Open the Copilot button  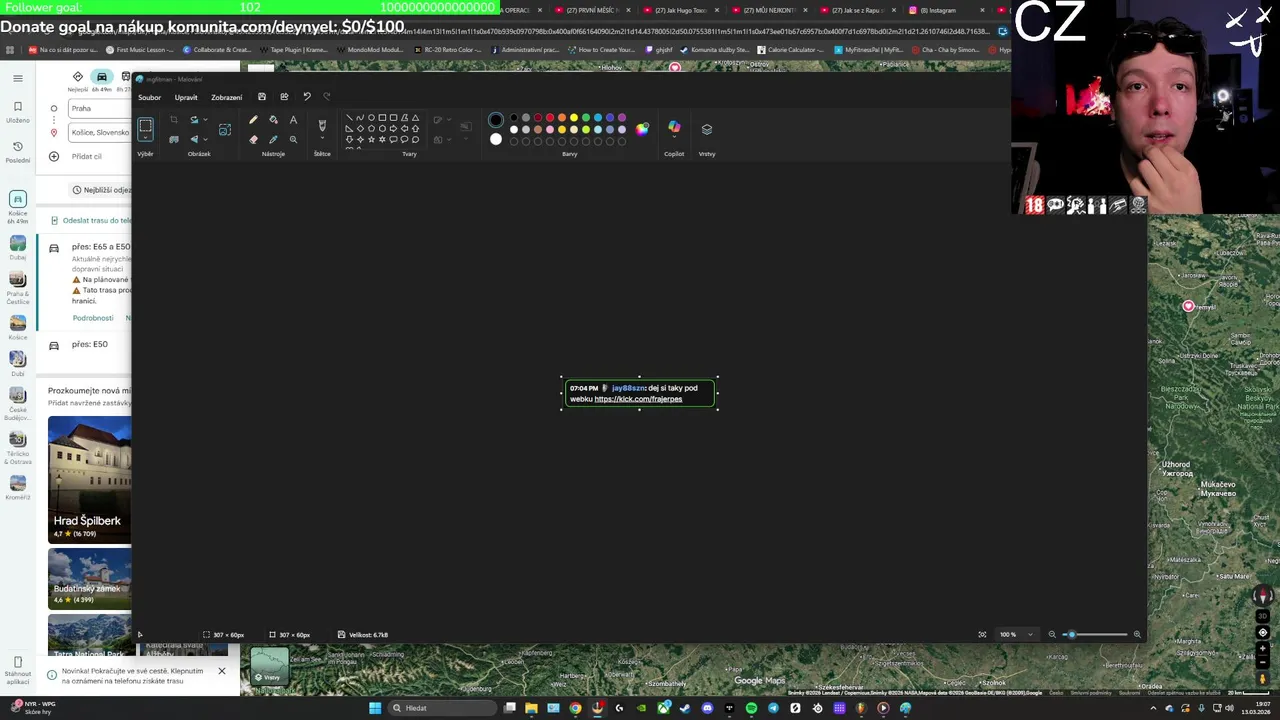pos(674,127)
